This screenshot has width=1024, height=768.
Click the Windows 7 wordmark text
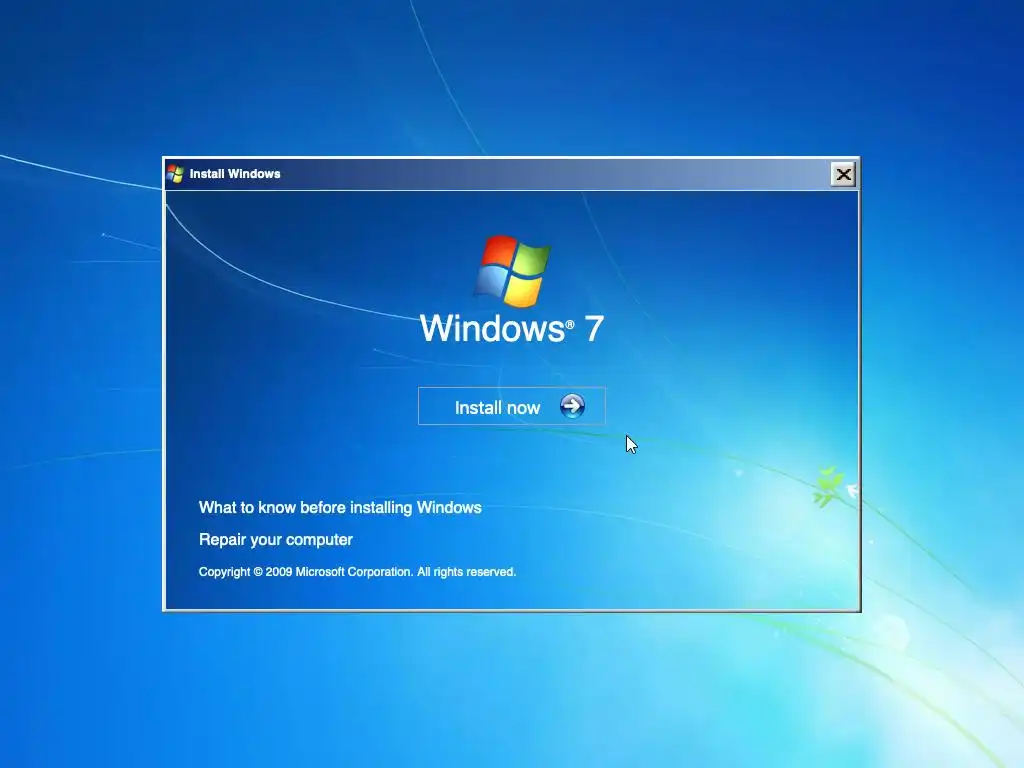pos(511,328)
